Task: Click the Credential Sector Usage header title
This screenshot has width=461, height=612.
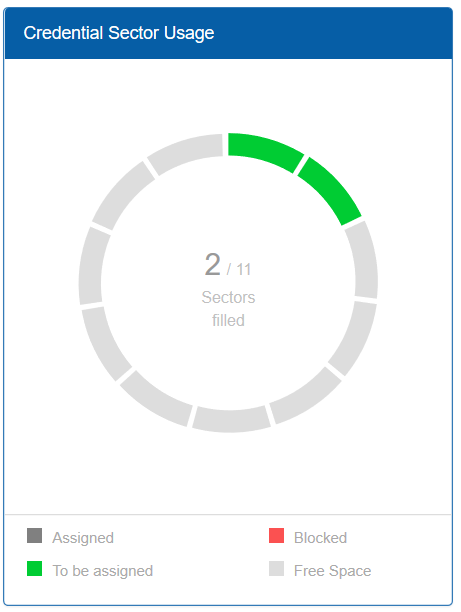Action: tap(119, 33)
